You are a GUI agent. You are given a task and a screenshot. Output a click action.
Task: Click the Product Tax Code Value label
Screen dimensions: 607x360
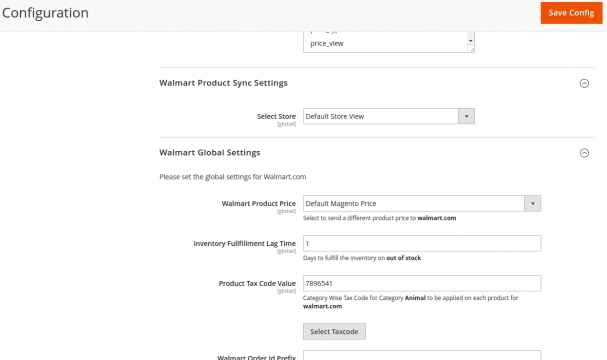pos(257,283)
